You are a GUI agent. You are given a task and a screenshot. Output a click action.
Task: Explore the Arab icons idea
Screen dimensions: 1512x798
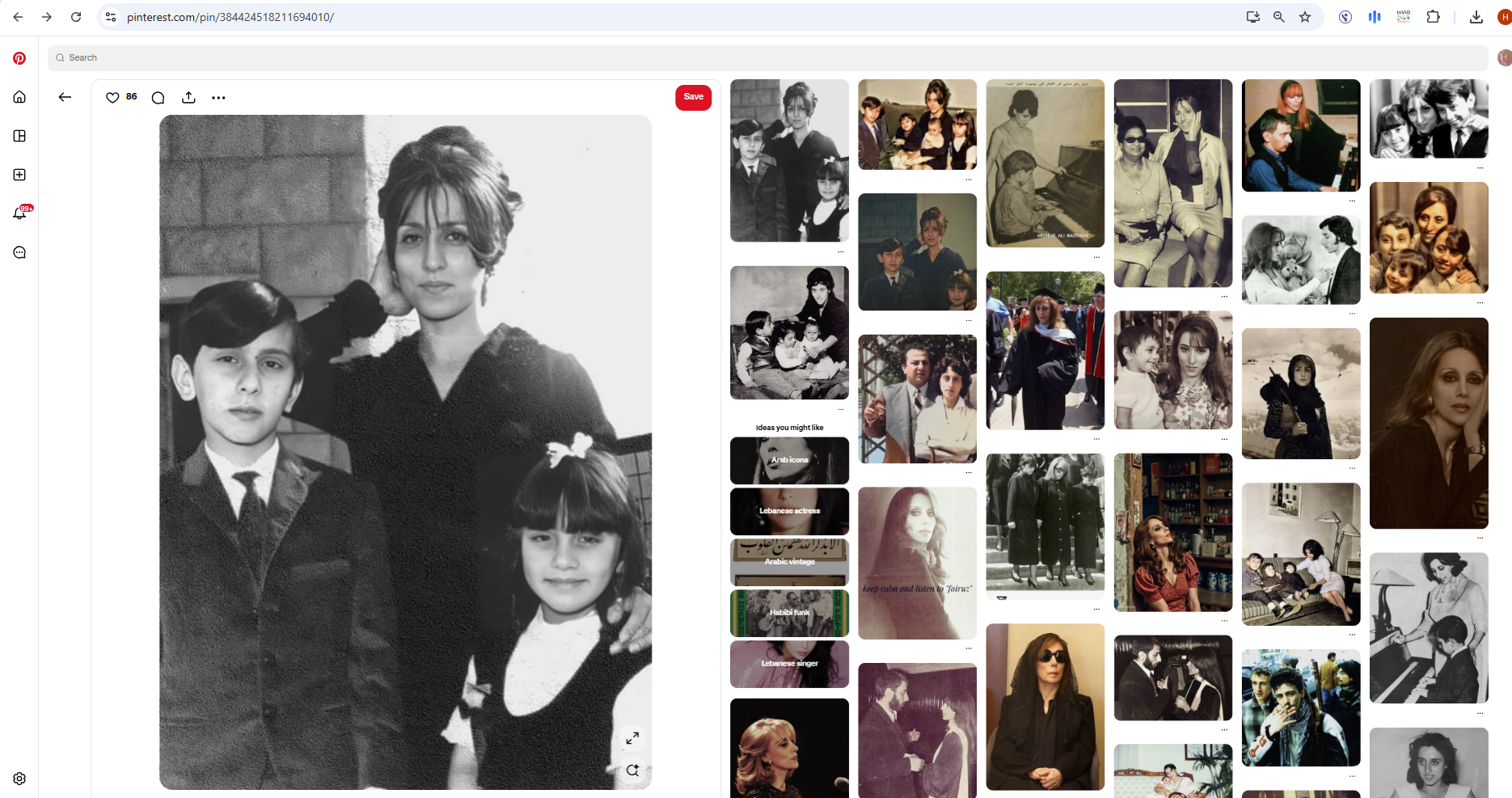(x=789, y=460)
